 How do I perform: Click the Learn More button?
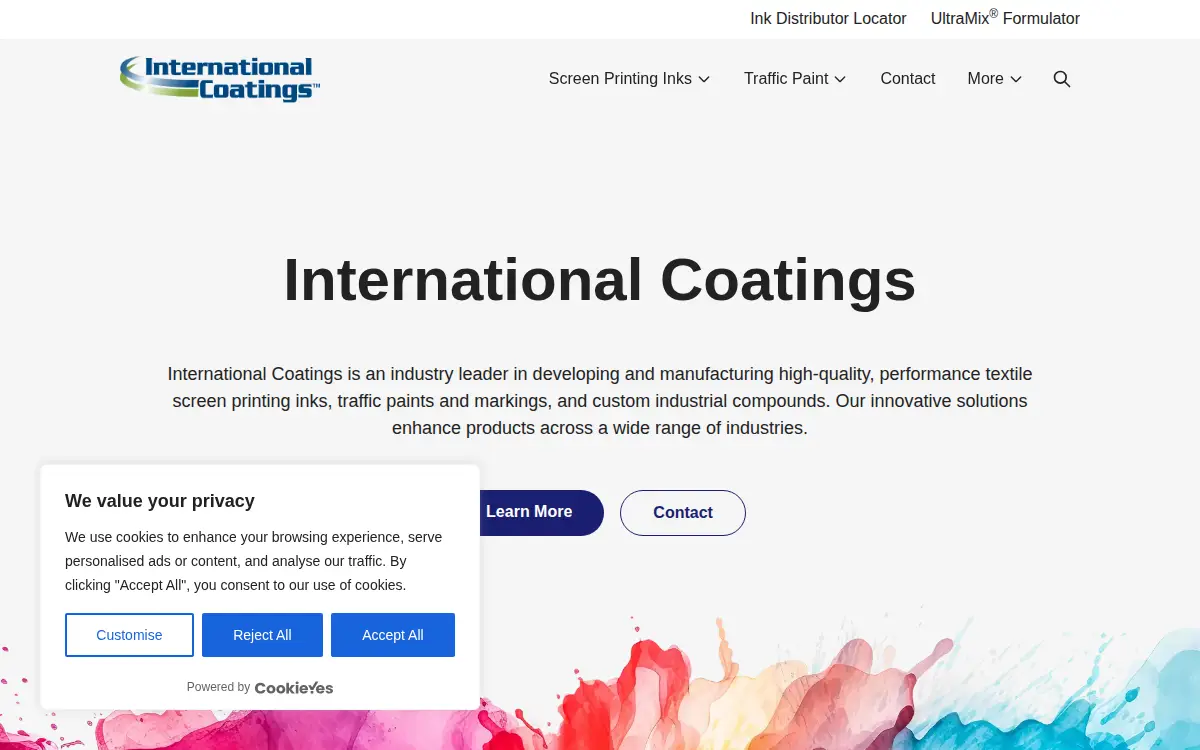529,512
